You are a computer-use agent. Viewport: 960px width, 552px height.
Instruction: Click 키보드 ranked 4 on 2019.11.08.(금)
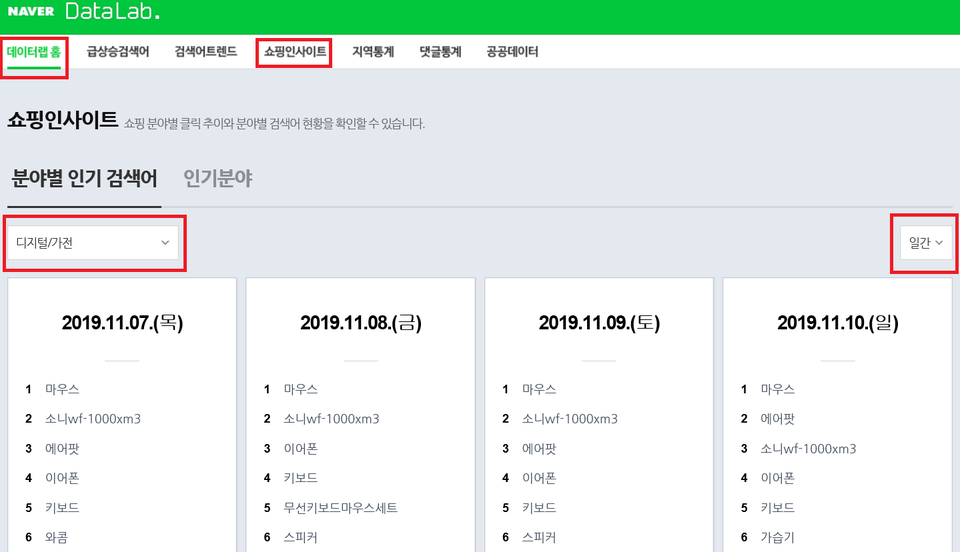point(301,478)
